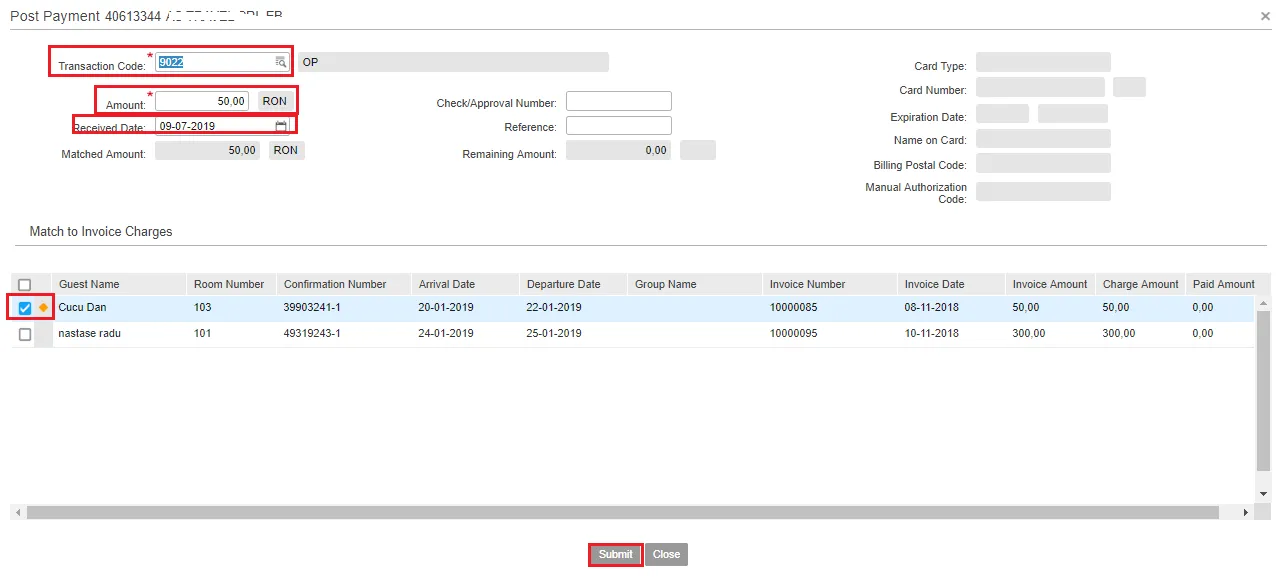
Task: Click confirmation number 49319243-1
Action: 312,334
